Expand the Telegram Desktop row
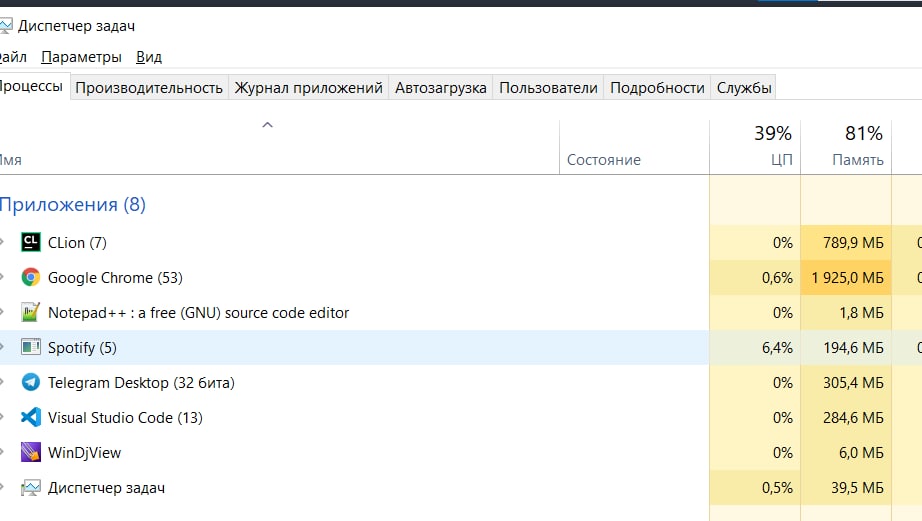The height and width of the screenshot is (521, 922). [x=2, y=382]
